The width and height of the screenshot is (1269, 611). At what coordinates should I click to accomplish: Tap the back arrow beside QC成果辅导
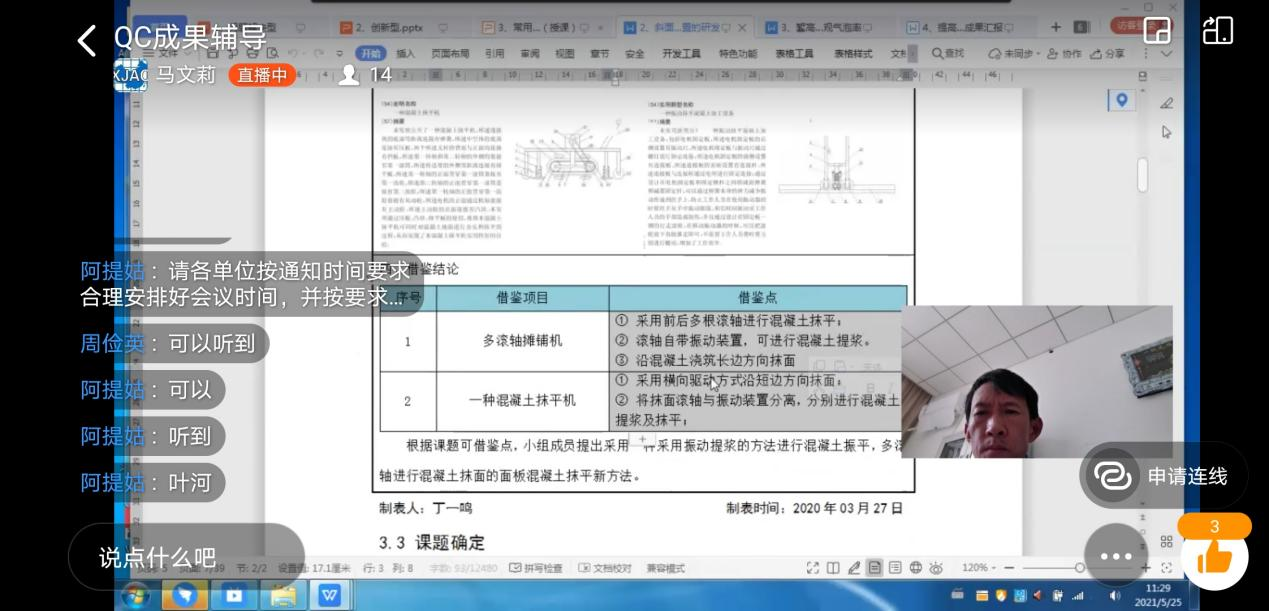point(87,41)
